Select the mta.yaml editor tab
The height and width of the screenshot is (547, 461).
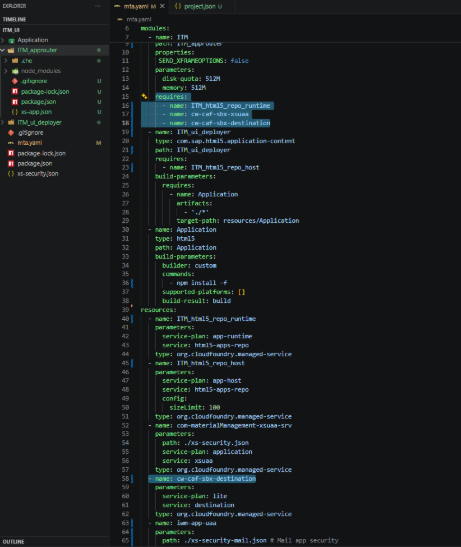135,6
